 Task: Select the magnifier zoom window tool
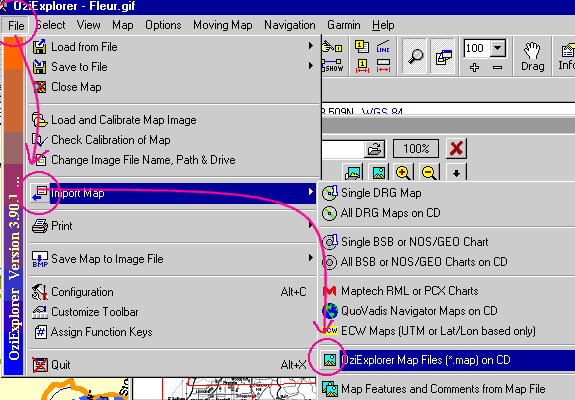[x=415, y=56]
